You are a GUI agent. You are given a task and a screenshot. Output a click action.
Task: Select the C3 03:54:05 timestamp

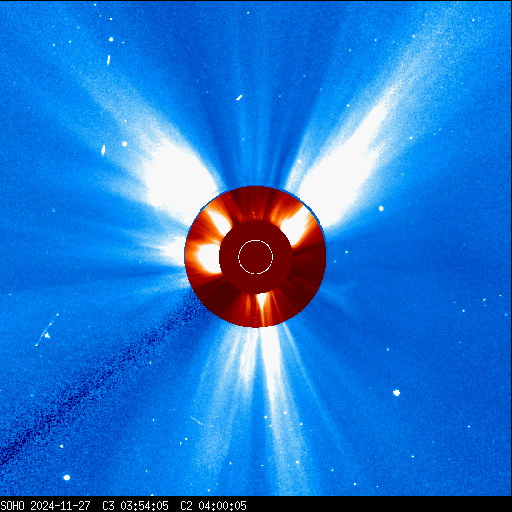pos(135,506)
